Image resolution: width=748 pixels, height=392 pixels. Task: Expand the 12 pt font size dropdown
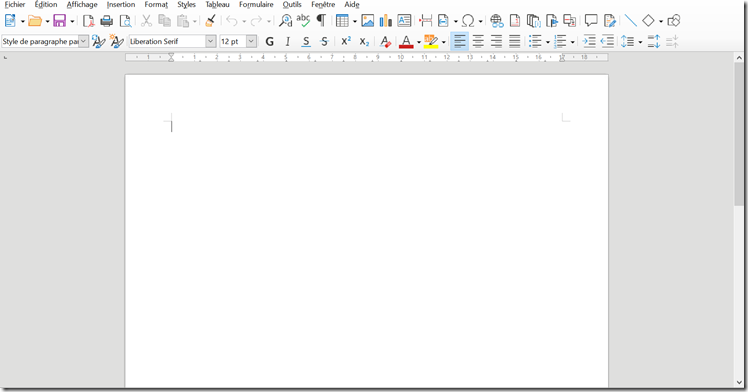point(251,41)
